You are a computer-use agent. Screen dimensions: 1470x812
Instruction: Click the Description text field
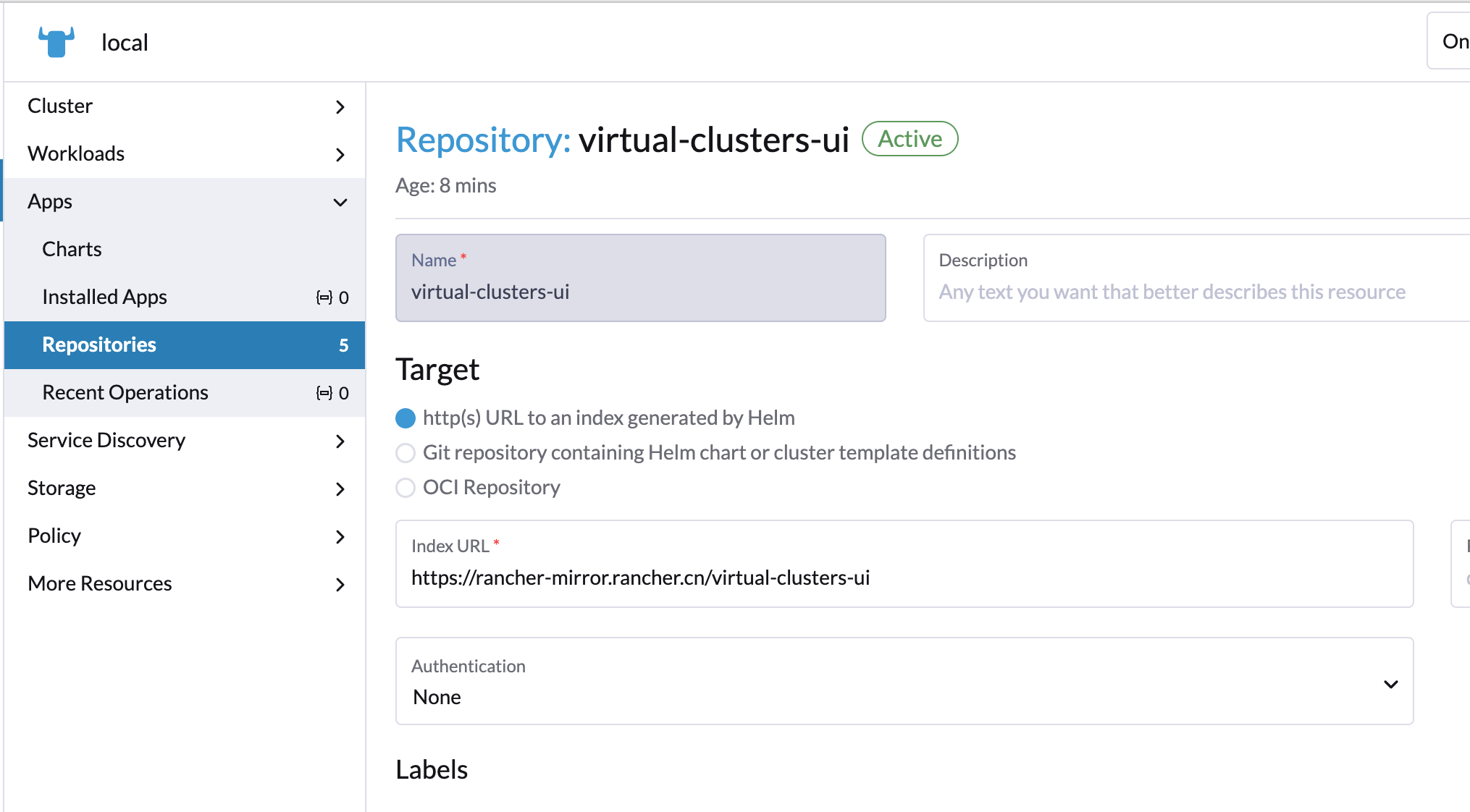tap(1195, 292)
